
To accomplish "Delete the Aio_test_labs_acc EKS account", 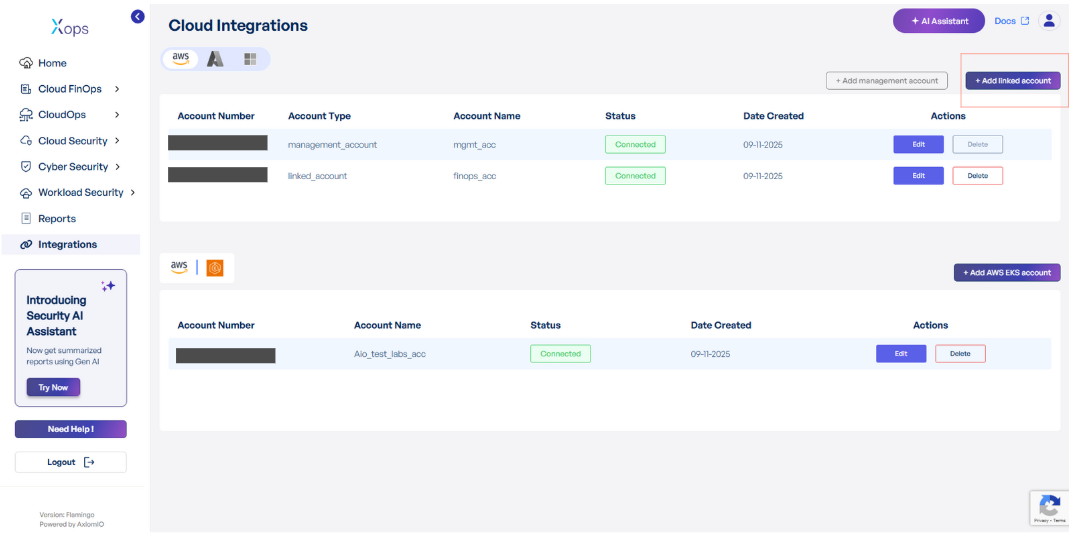I will pyautogui.click(x=960, y=354).
